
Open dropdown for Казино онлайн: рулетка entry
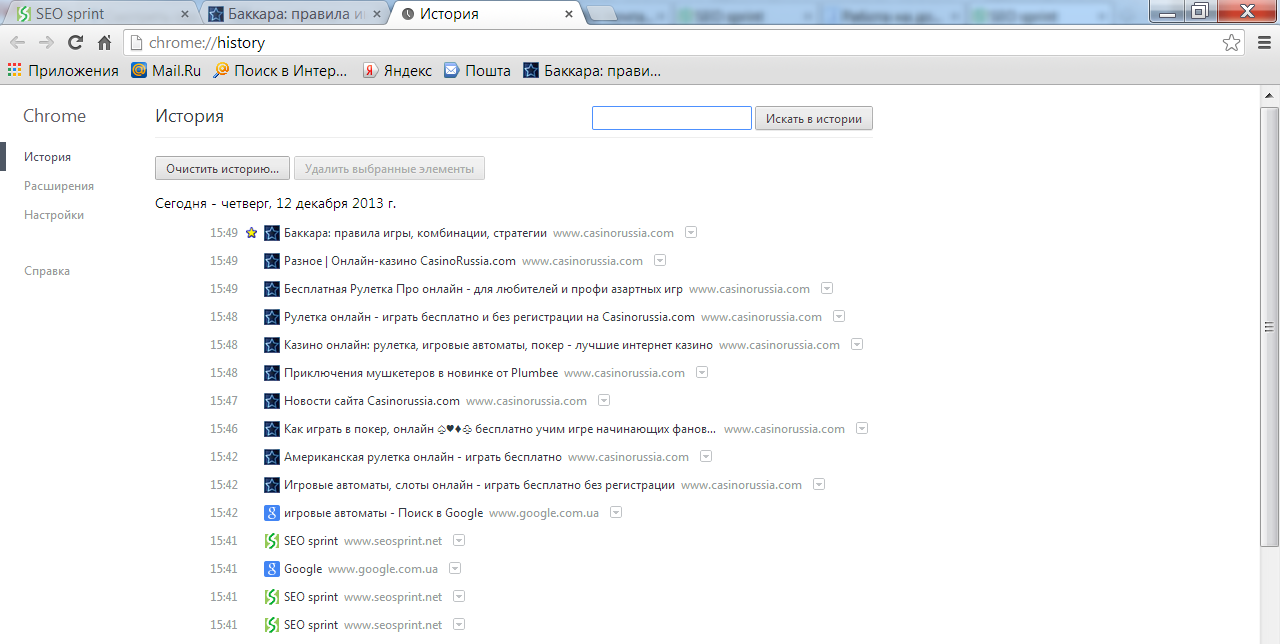pos(857,345)
